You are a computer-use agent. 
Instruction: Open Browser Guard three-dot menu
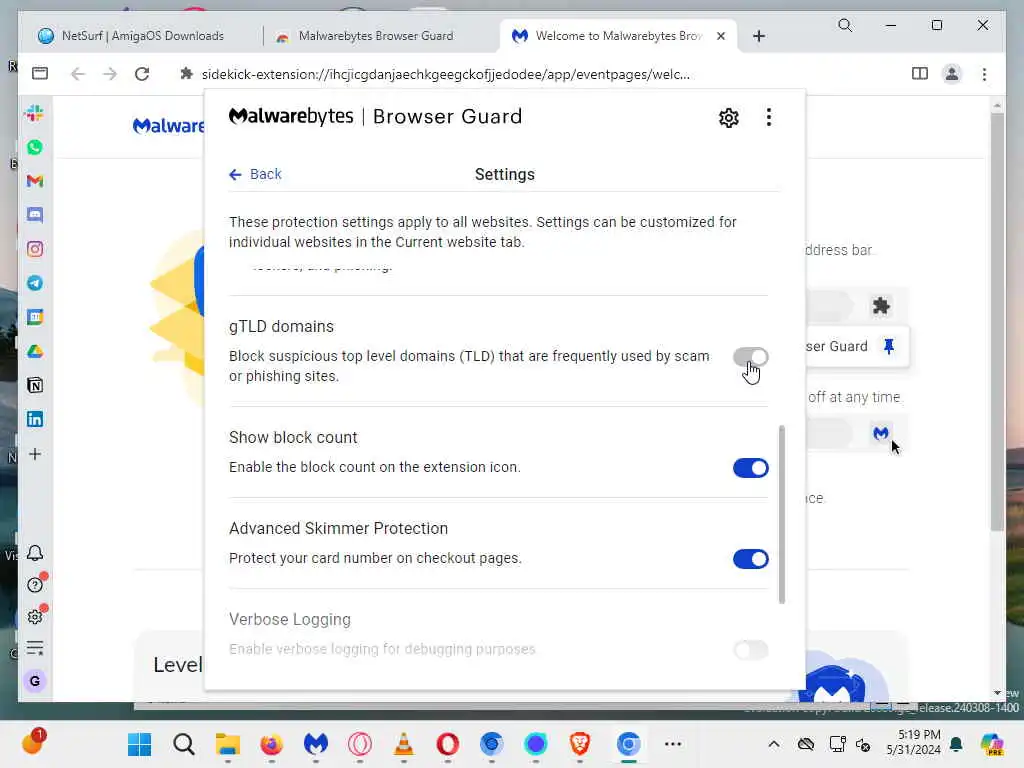pos(769,118)
